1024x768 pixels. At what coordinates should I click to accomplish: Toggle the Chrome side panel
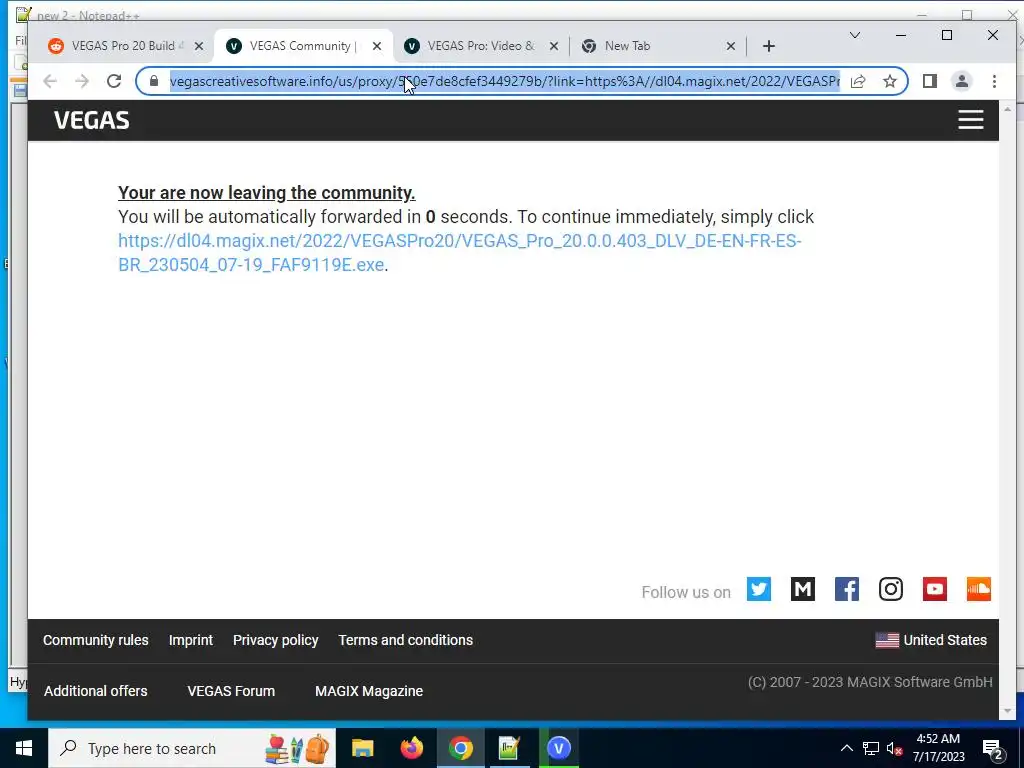(x=930, y=81)
